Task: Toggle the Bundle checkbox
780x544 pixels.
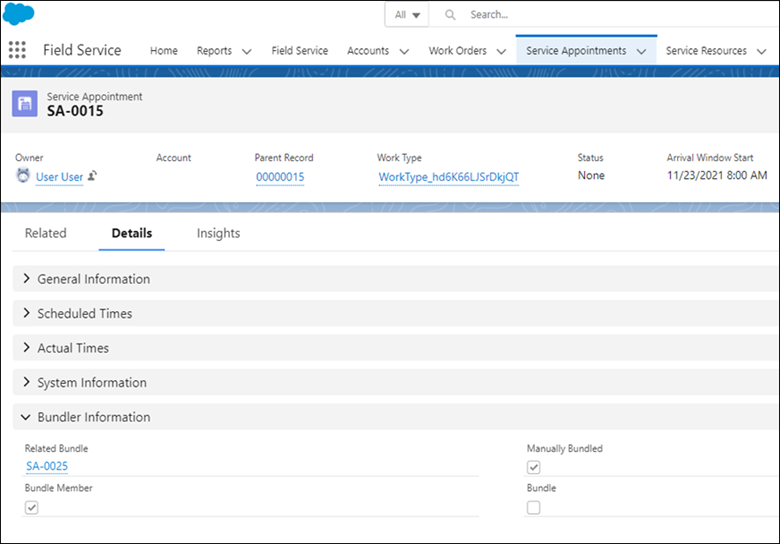Action: coord(533,507)
